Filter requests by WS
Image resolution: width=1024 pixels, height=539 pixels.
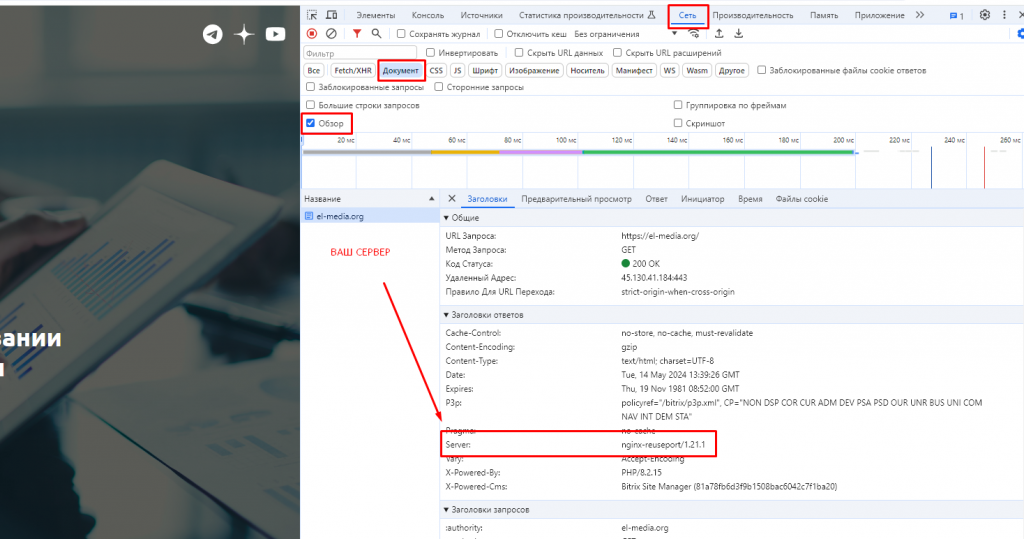point(669,71)
